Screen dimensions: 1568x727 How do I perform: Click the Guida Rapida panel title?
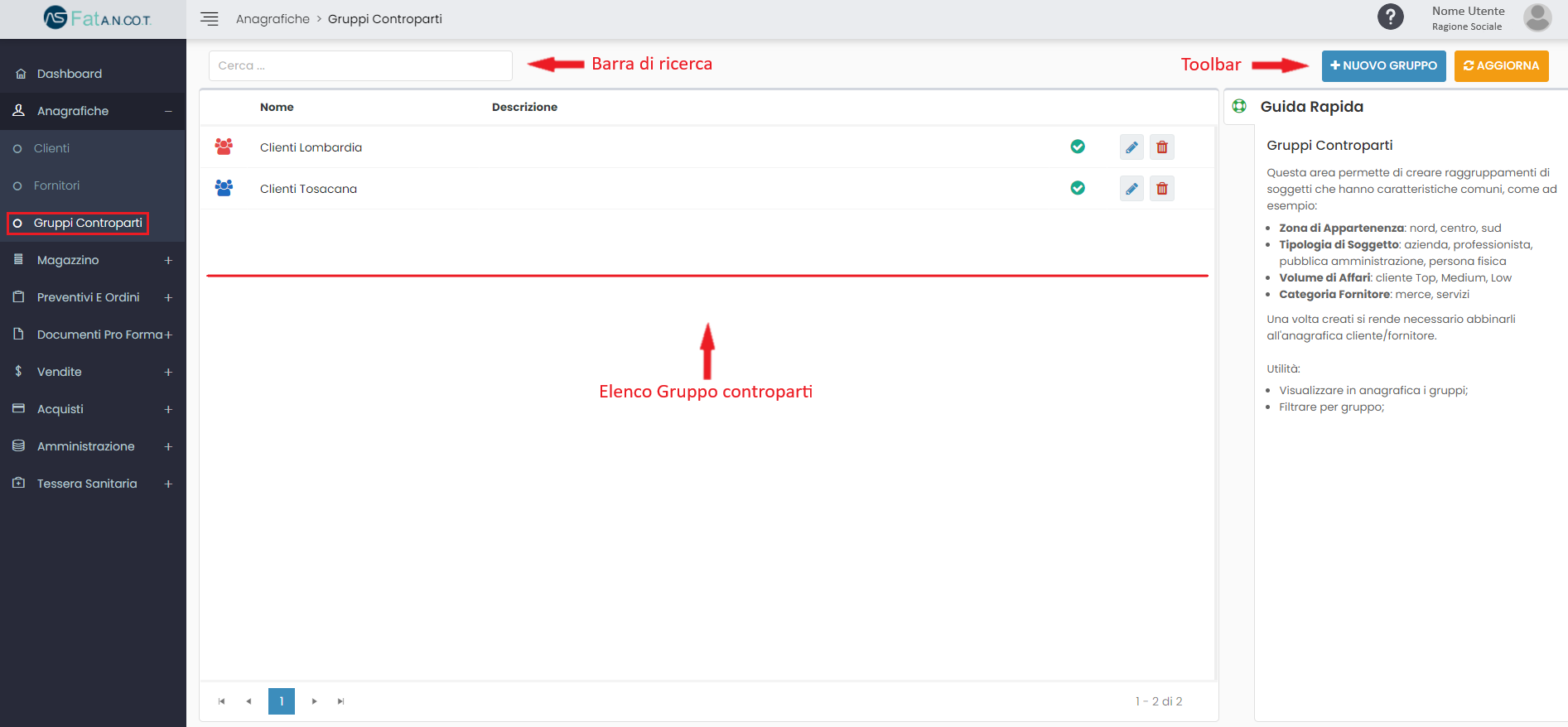(x=1311, y=106)
